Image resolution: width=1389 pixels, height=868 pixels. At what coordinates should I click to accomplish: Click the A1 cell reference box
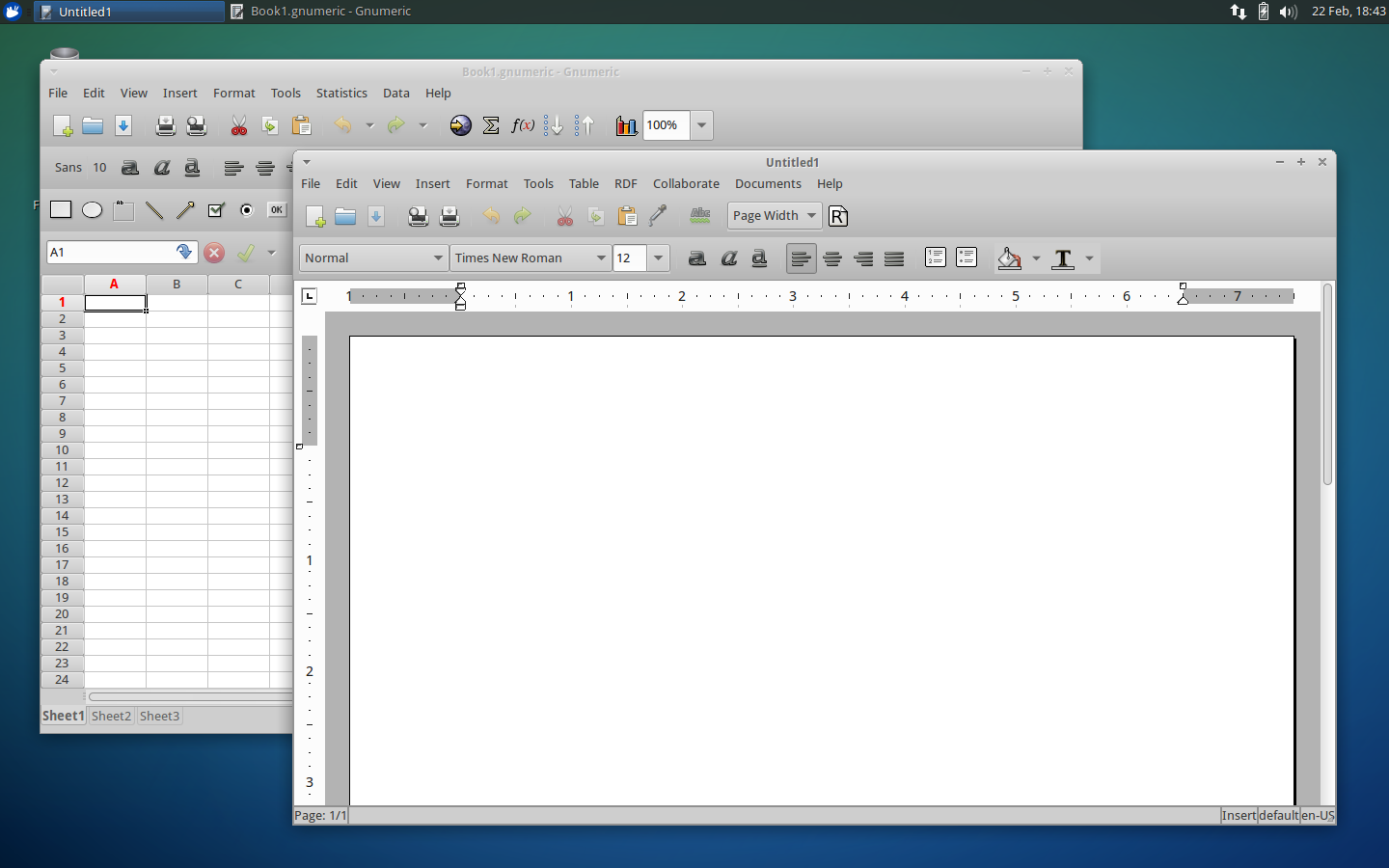tap(109, 253)
